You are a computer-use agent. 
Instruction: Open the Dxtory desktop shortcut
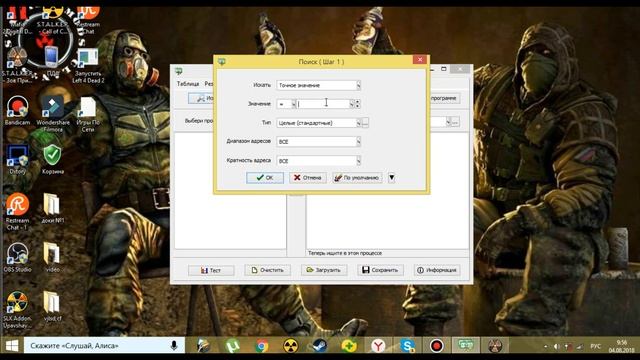click(17, 160)
